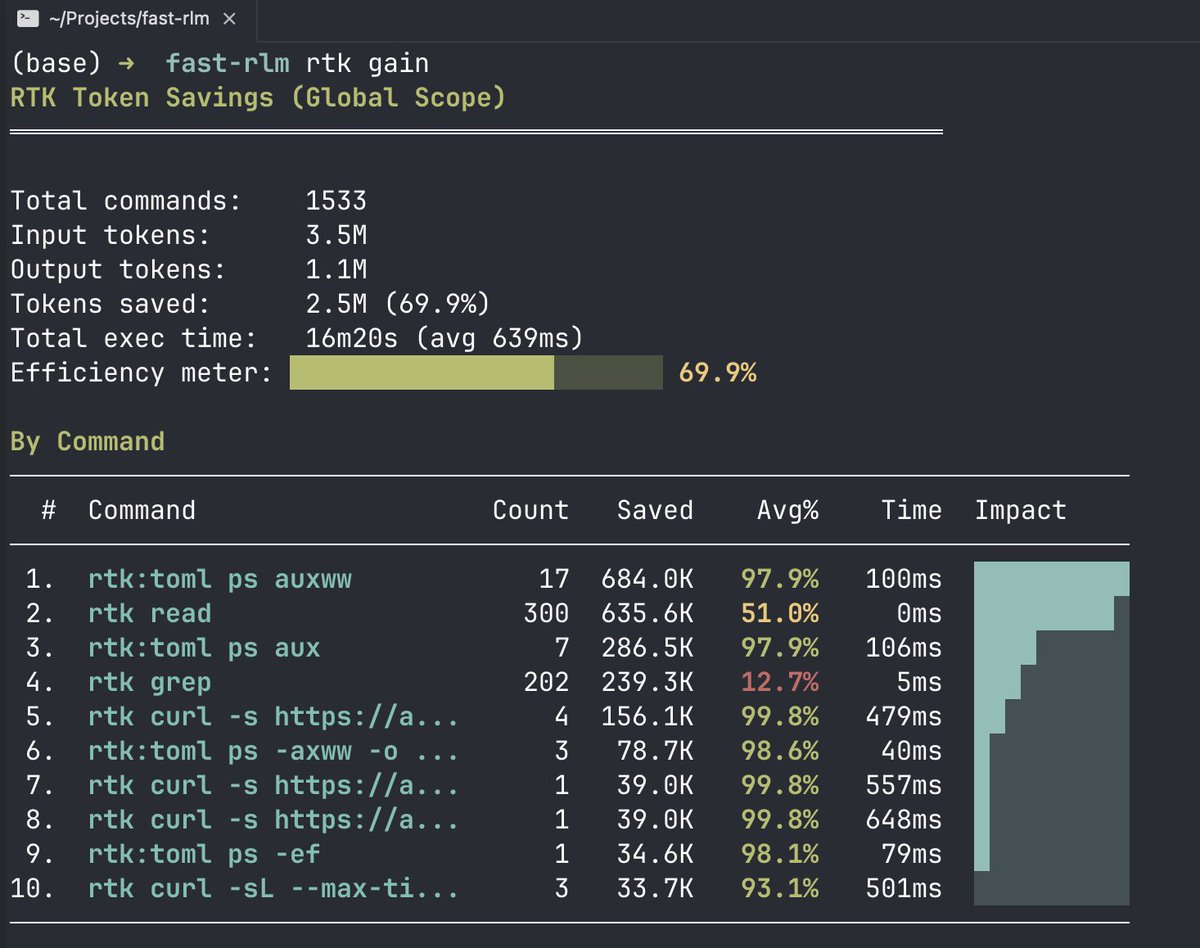This screenshot has width=1200, height=948.
Task: Click the 98.1% average value
Action: (x=780, y=854)
